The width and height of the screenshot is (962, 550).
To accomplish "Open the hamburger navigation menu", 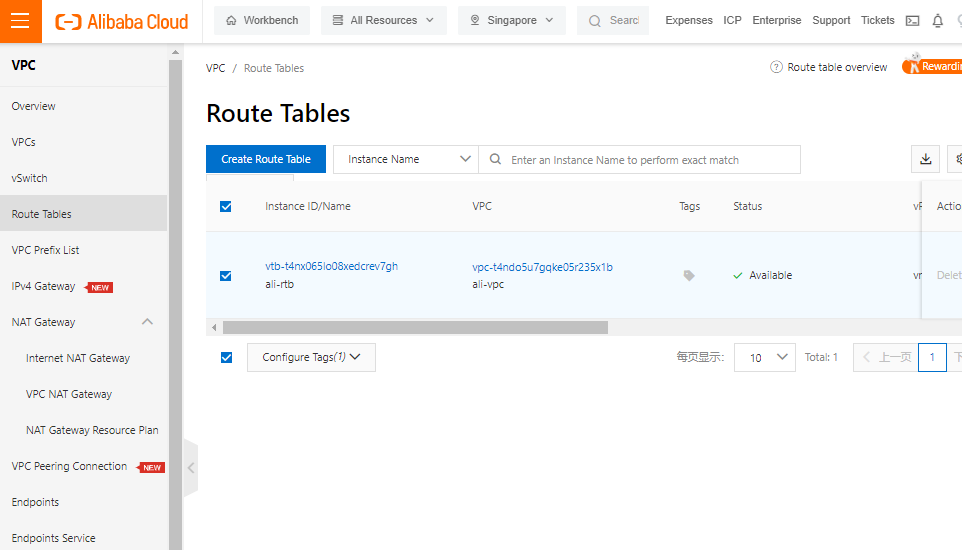I will 20,21.
